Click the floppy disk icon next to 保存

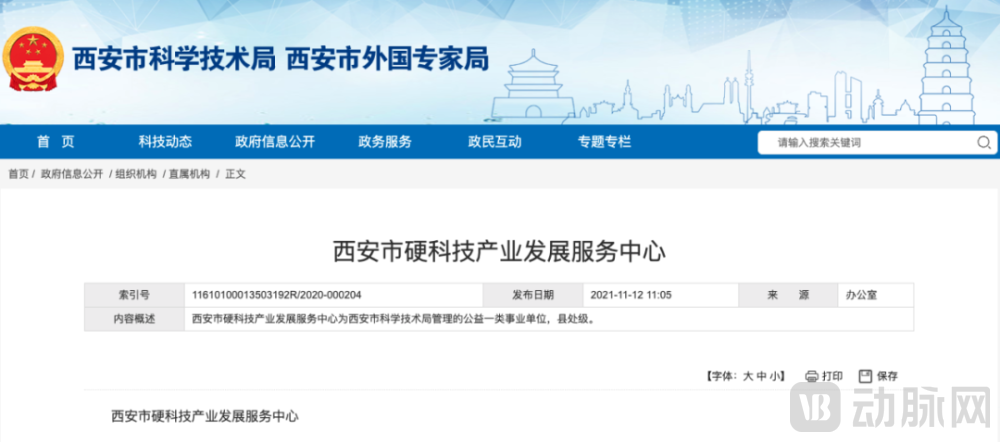click(x=866, y=376)
